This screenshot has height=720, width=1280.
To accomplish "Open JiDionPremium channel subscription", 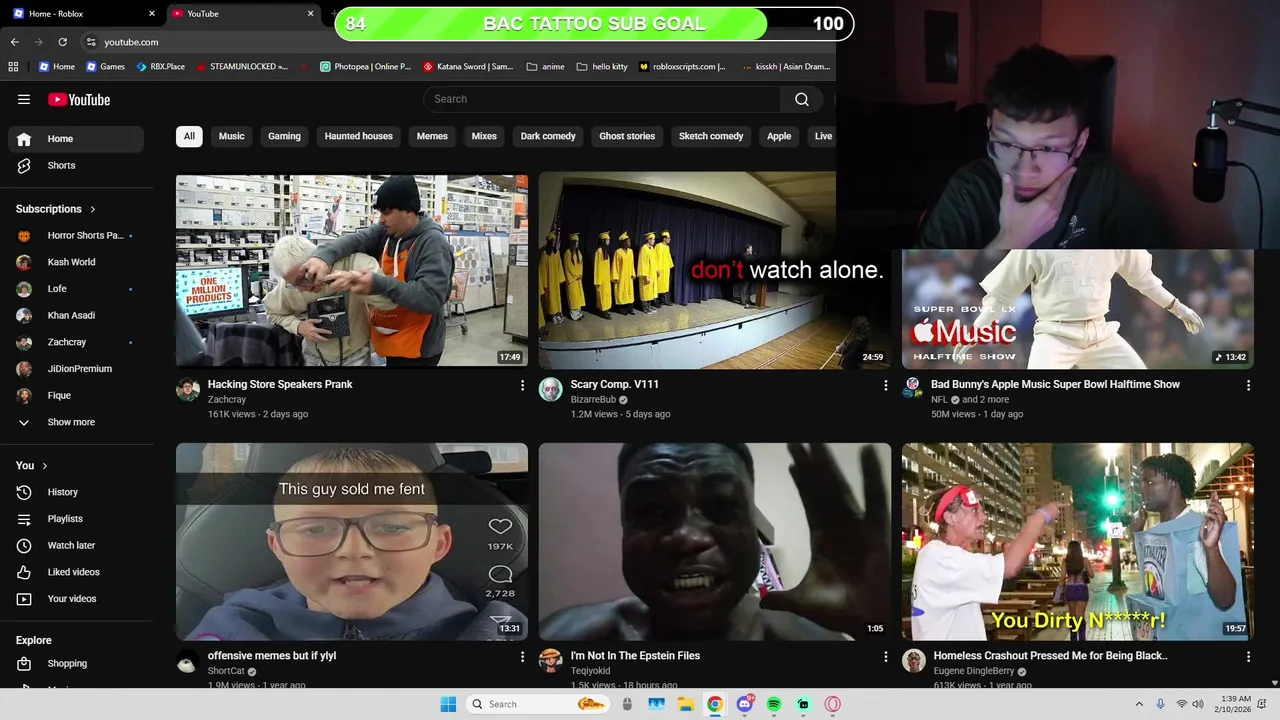I will 76,369.
